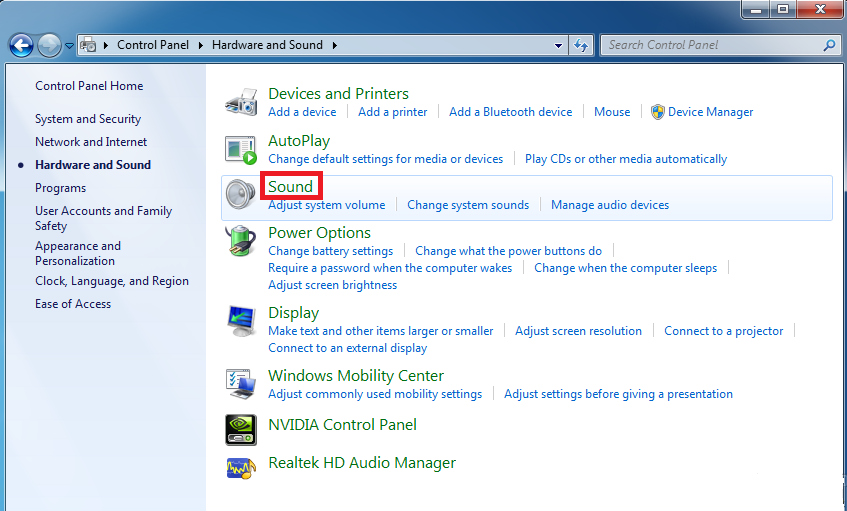Viewport: 847px width, 511px height.
Task: Click the search magnifier icon
Action: (829, 45)
